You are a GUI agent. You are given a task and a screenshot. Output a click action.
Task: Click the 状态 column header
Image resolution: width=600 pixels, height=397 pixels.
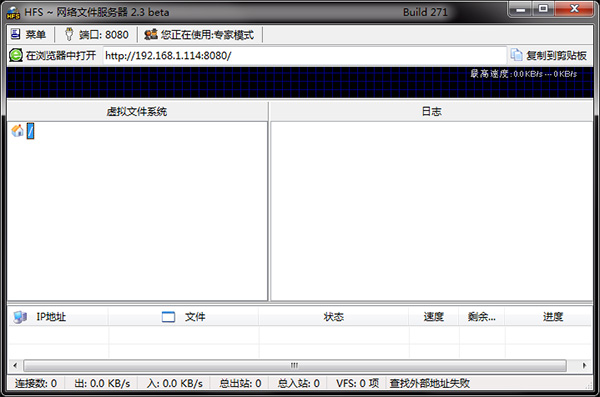click(334, 317)
